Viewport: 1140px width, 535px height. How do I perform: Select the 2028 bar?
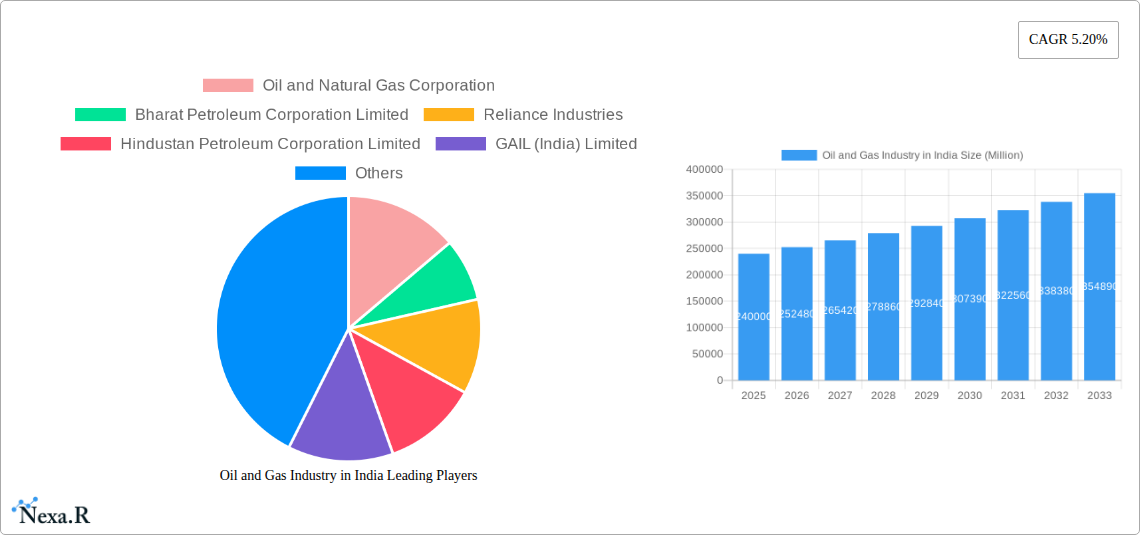[x=883, y=307]
